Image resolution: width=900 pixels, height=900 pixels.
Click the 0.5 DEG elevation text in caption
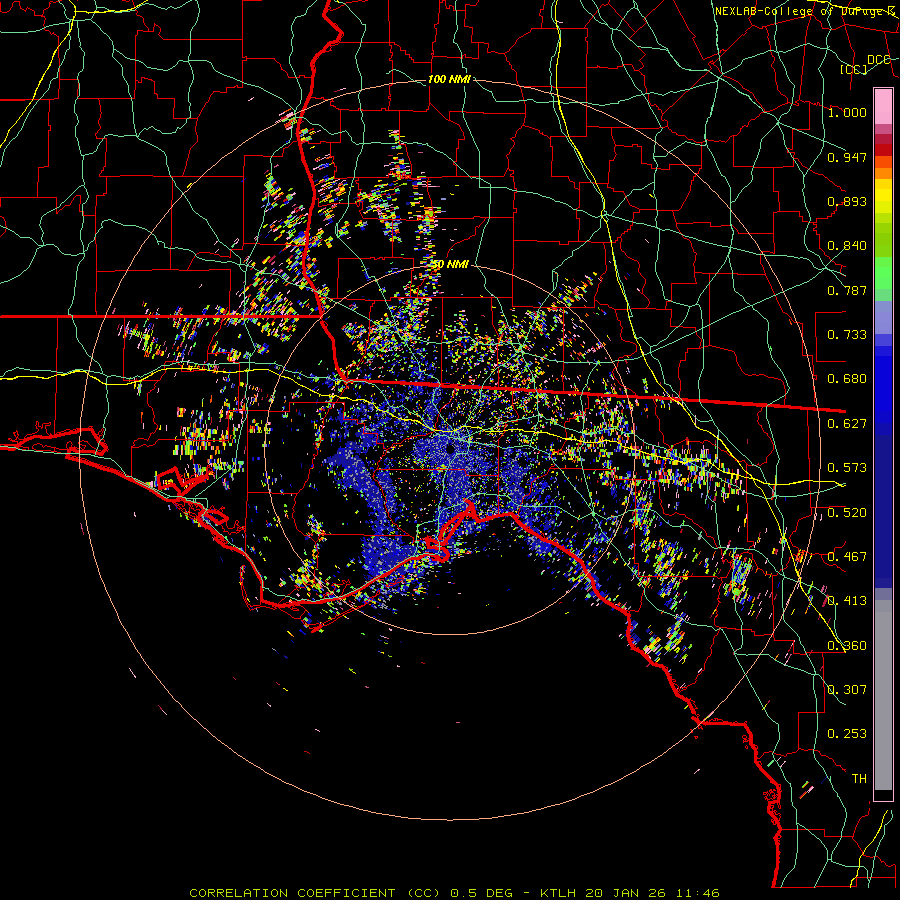pyautogui.click(x=481, y=893)
